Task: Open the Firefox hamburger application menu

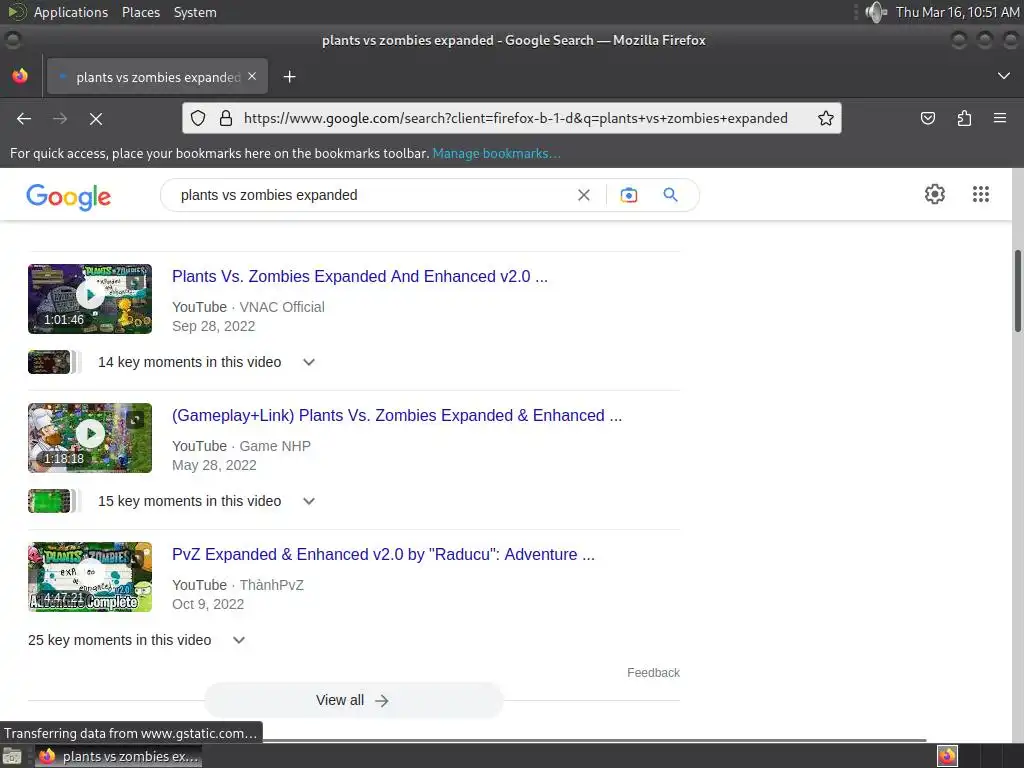Action: (1000, 118)
